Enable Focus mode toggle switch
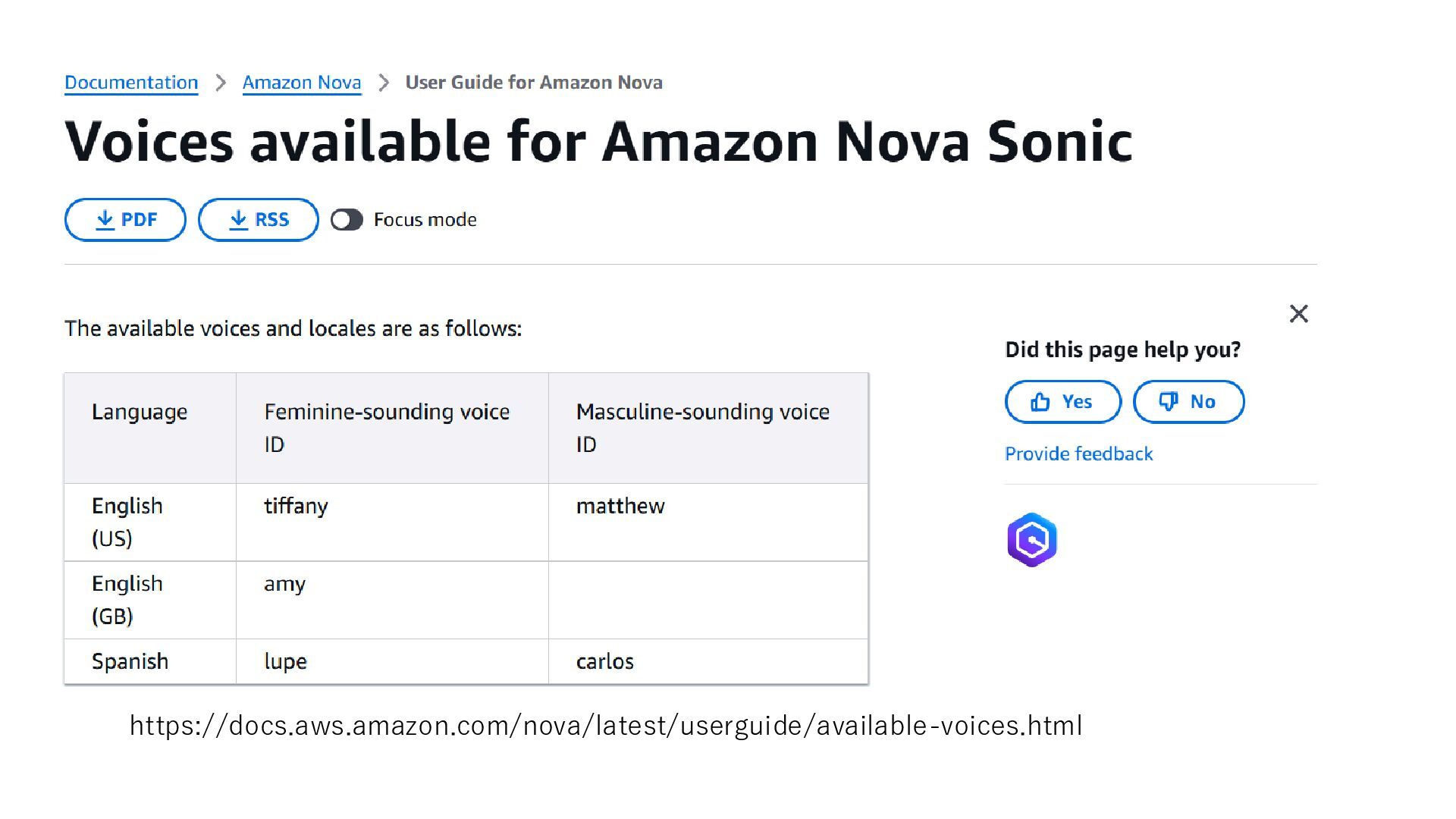 pyautogui.click(x=347, y=220)
